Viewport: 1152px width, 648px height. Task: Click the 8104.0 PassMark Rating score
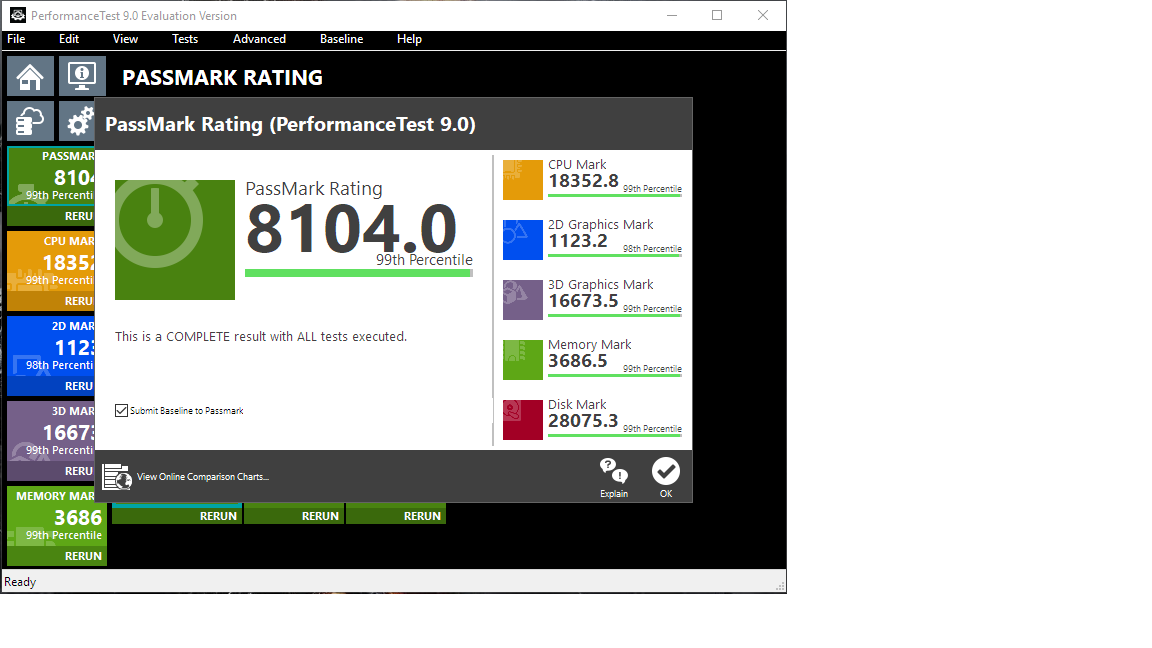(x=351, y=229)
